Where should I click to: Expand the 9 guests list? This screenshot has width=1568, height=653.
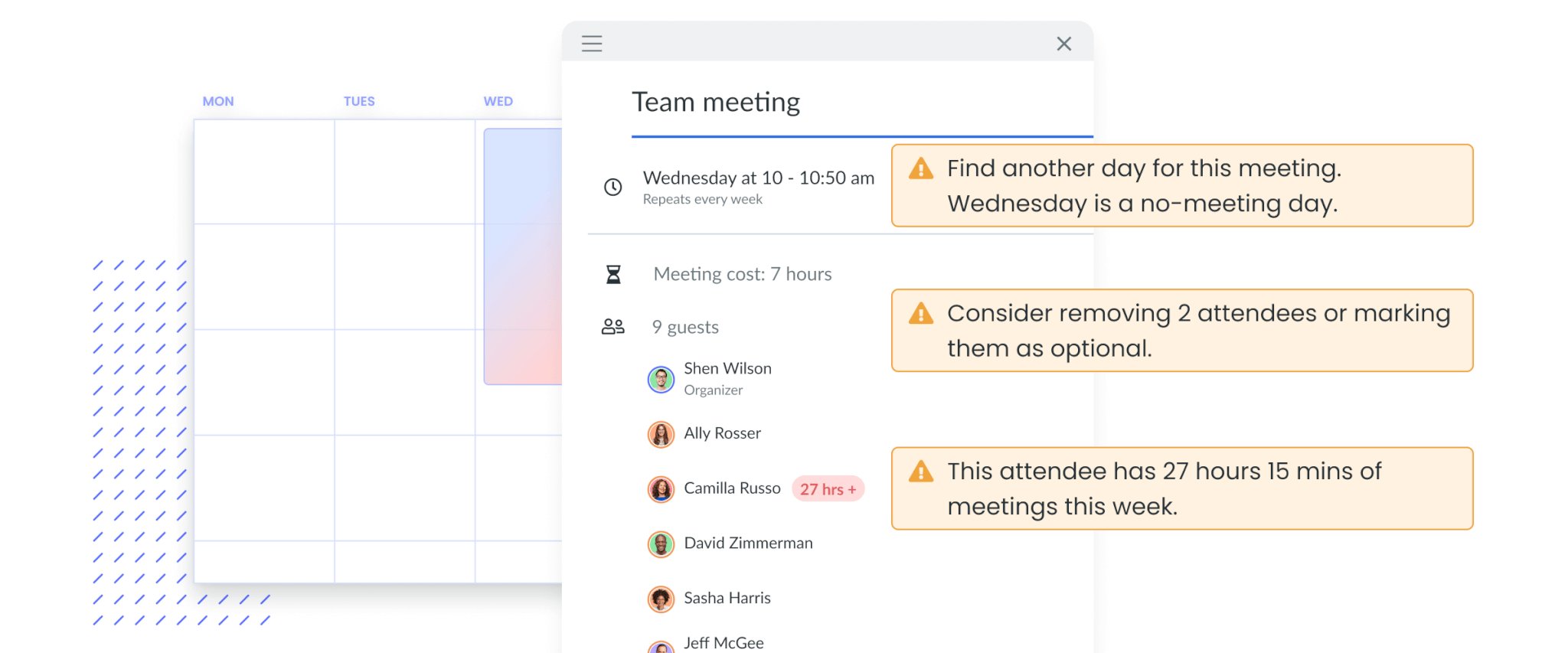point(685,328)
